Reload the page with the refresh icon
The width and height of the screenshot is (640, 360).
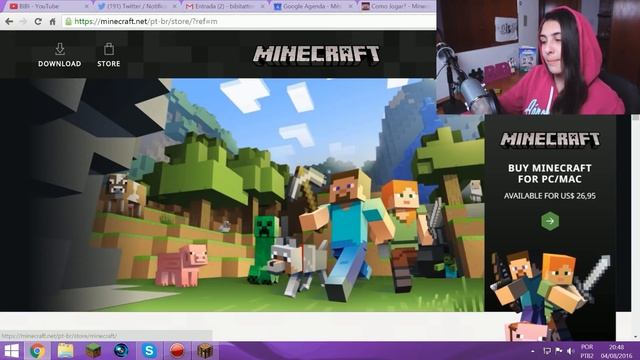pos(38,22)
